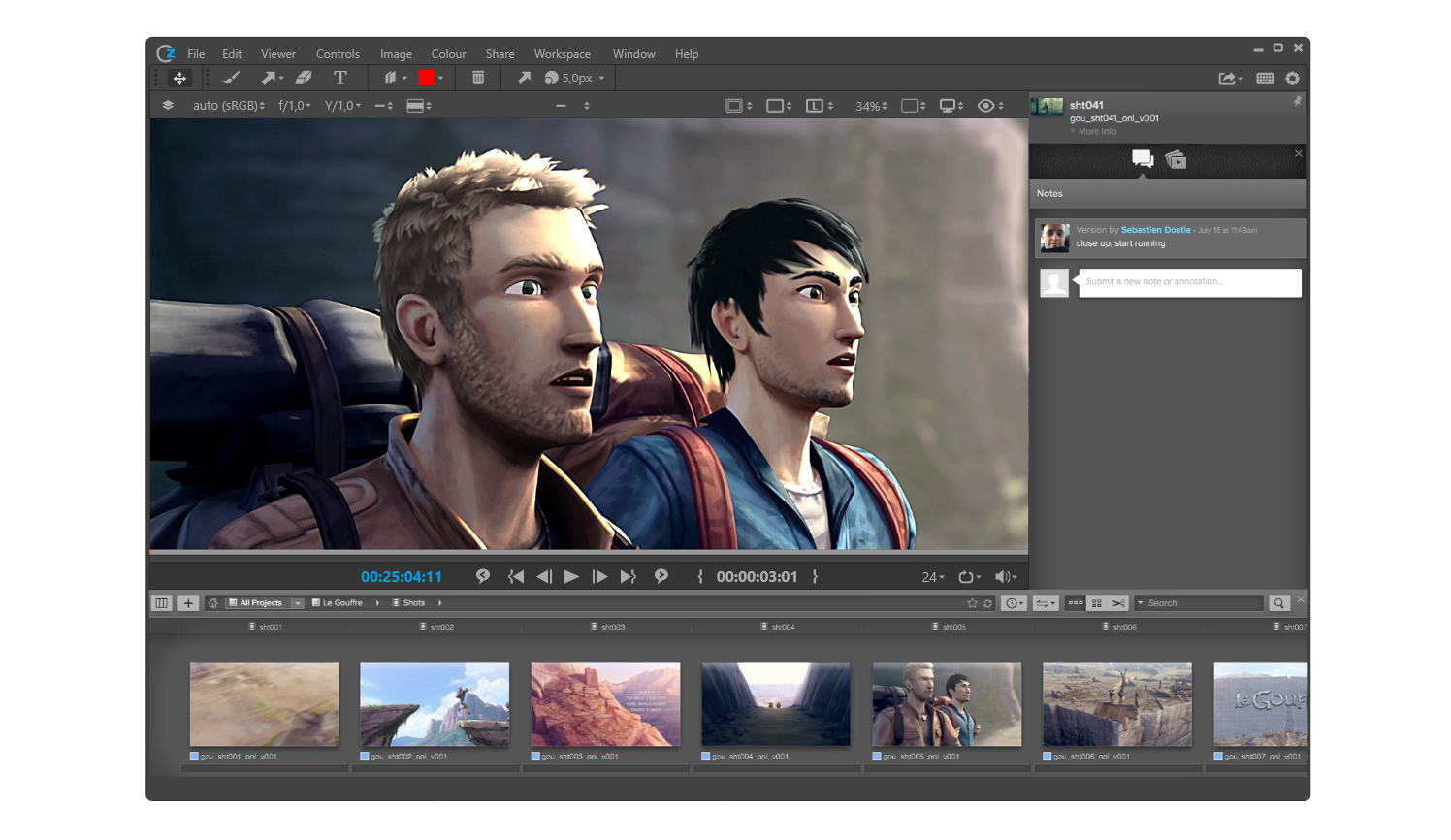Go to the home icon in browser
The image size is (1451, 840).
click(213, 603)
